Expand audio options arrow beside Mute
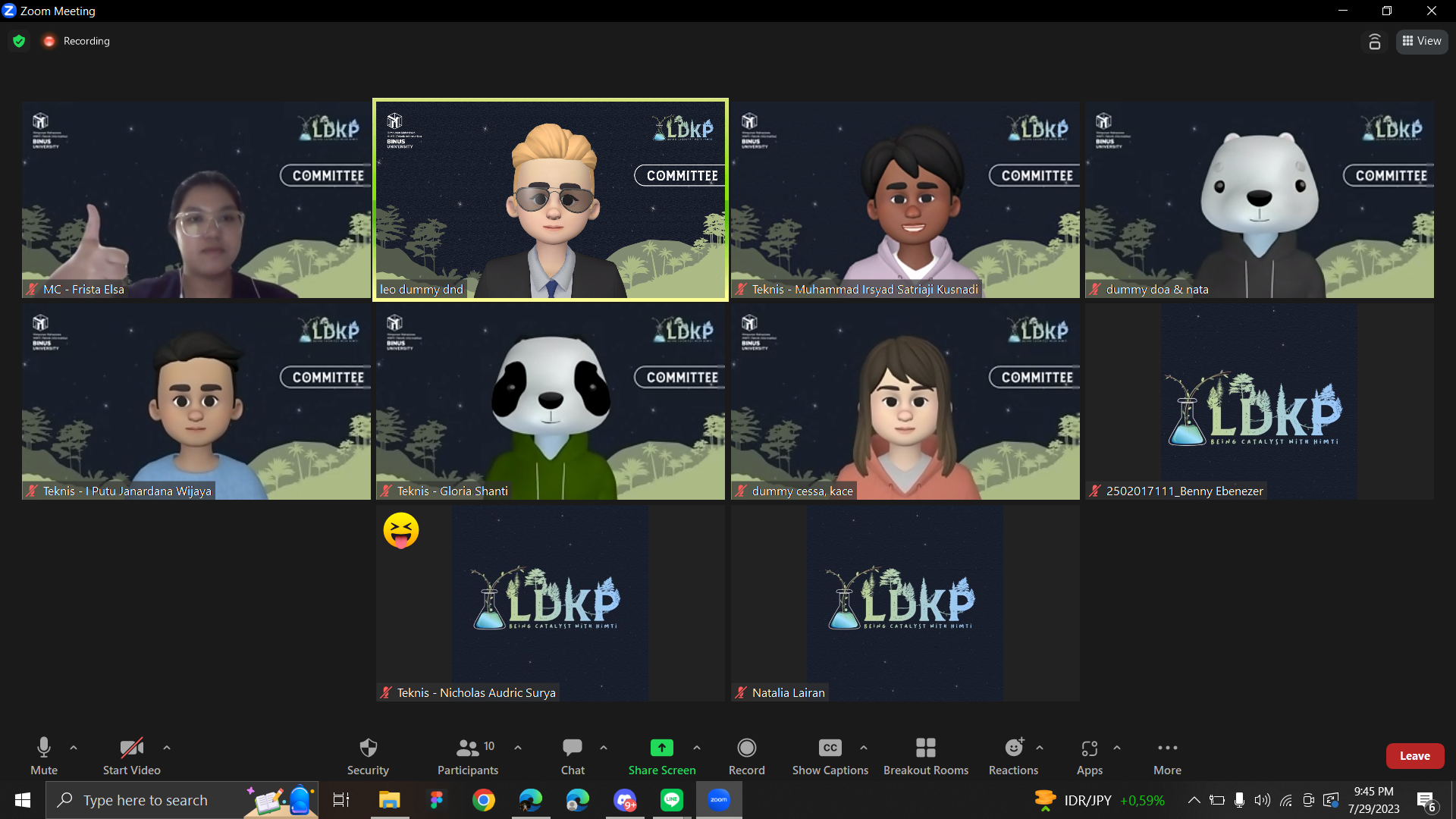 tap(74, 748)
